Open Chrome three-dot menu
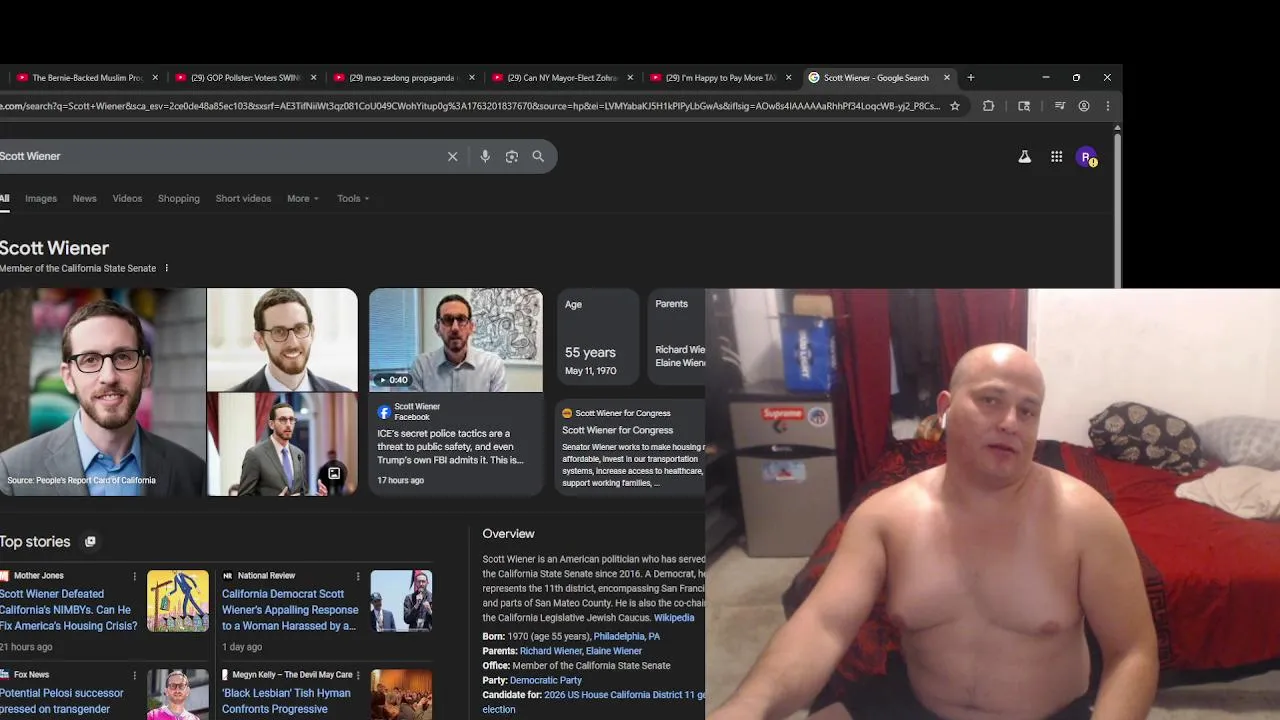Viewport: 1280px width, 720px height. (1107, 106)
